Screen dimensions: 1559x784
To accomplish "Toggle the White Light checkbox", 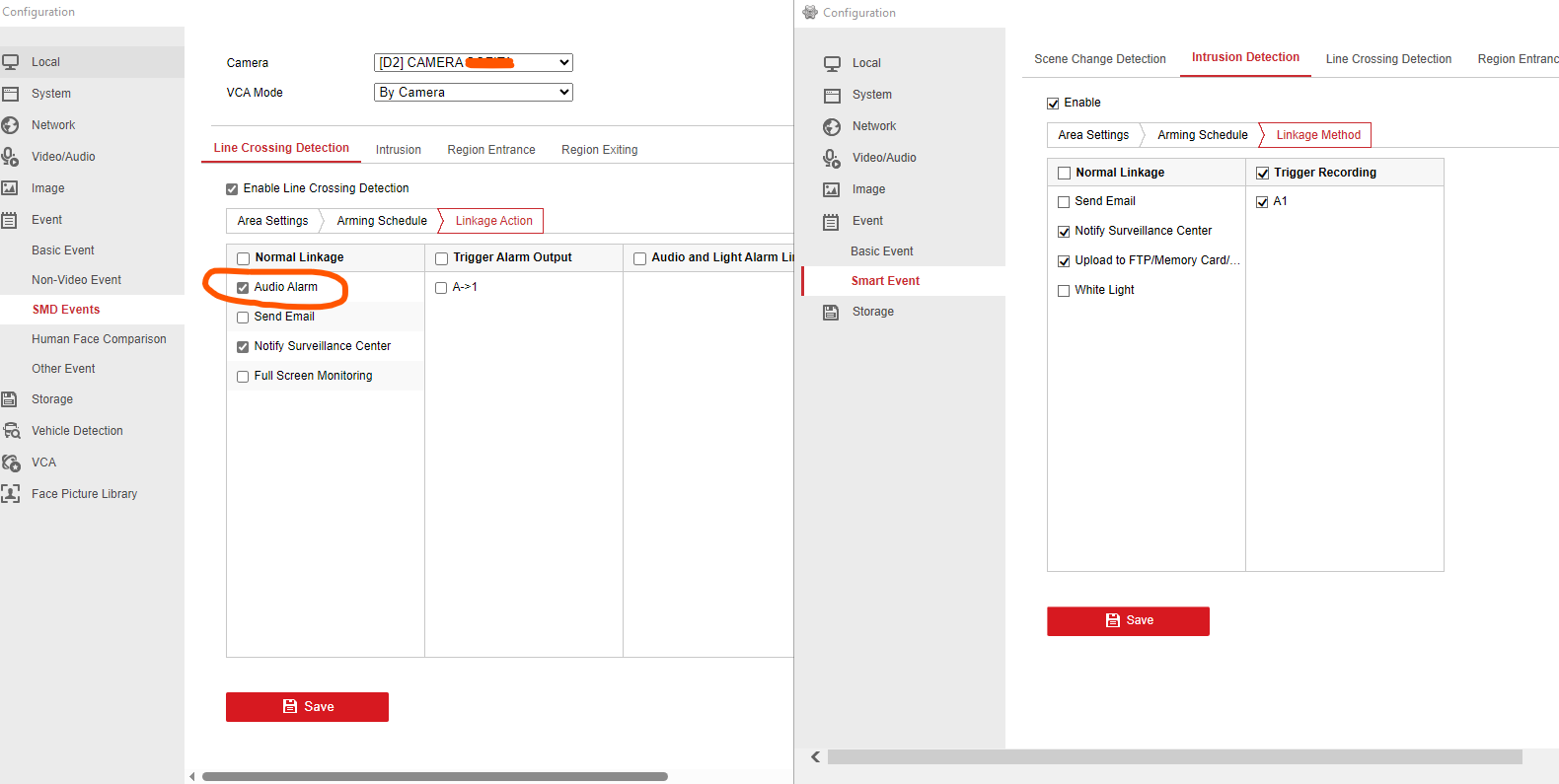I will (x=1064, y=291).
